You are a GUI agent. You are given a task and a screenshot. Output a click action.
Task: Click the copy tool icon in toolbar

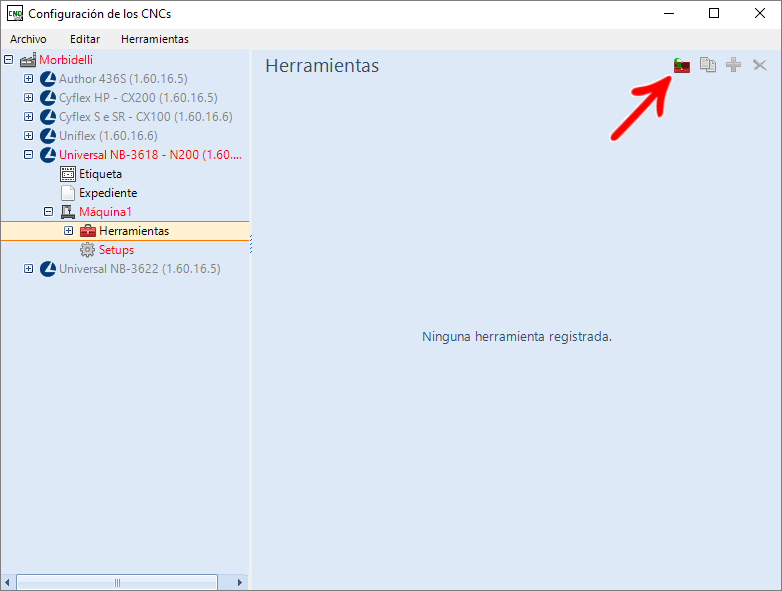[x=708, y=65]
